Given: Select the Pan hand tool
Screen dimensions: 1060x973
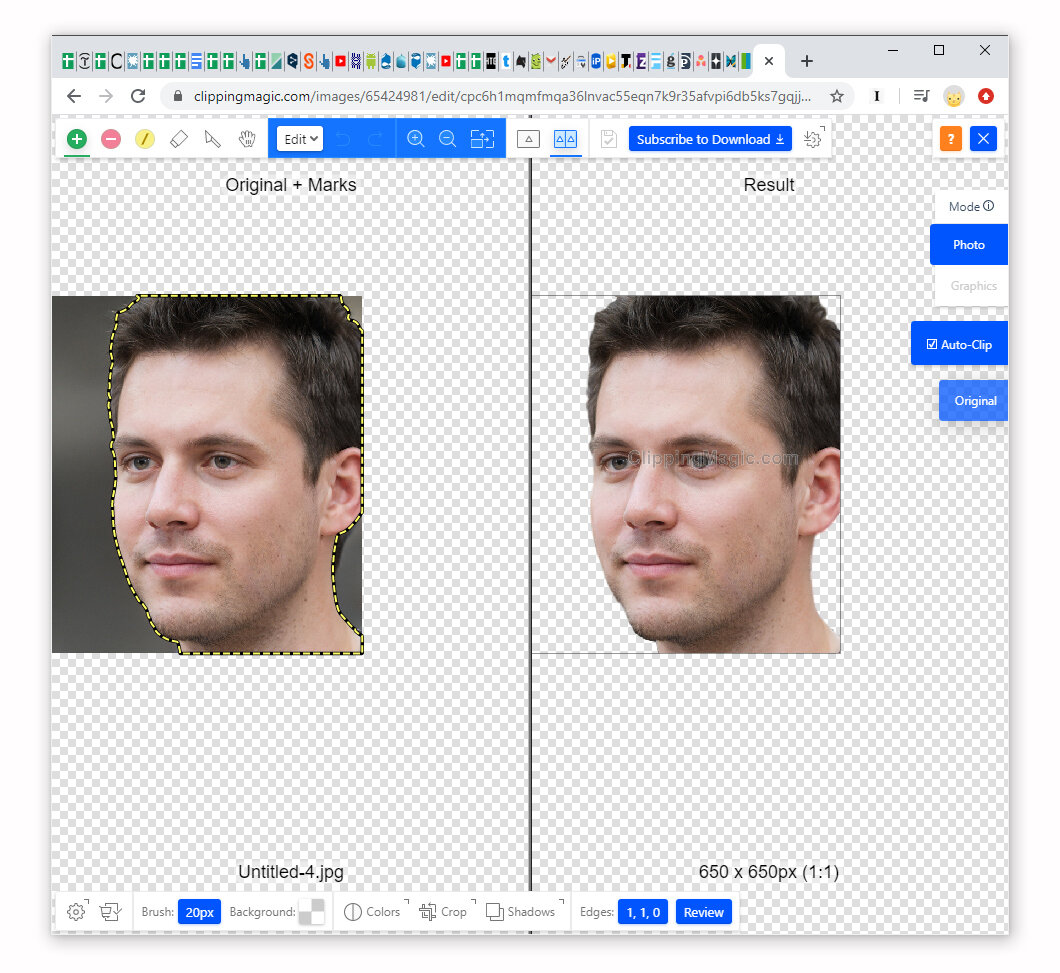Looking at the screenshot, I should point(247,139).
